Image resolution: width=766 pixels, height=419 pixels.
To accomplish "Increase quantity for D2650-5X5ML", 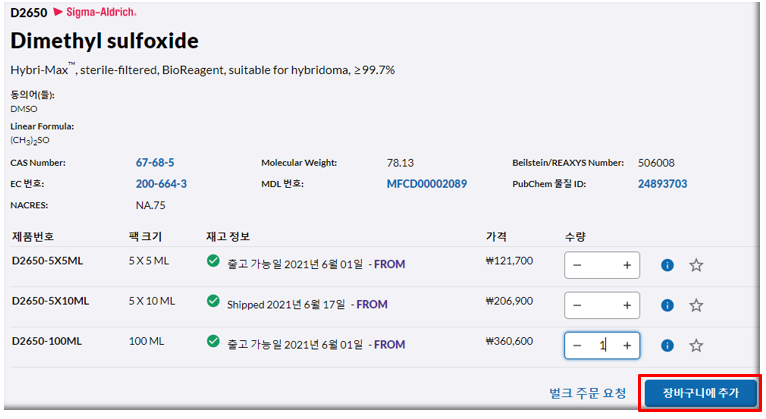I will point(627,265).
